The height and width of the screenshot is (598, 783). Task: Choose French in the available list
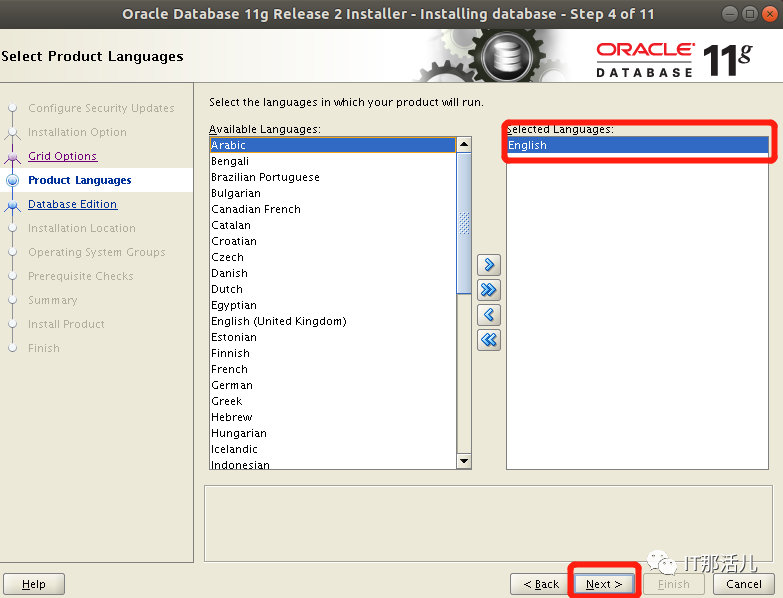333,369
